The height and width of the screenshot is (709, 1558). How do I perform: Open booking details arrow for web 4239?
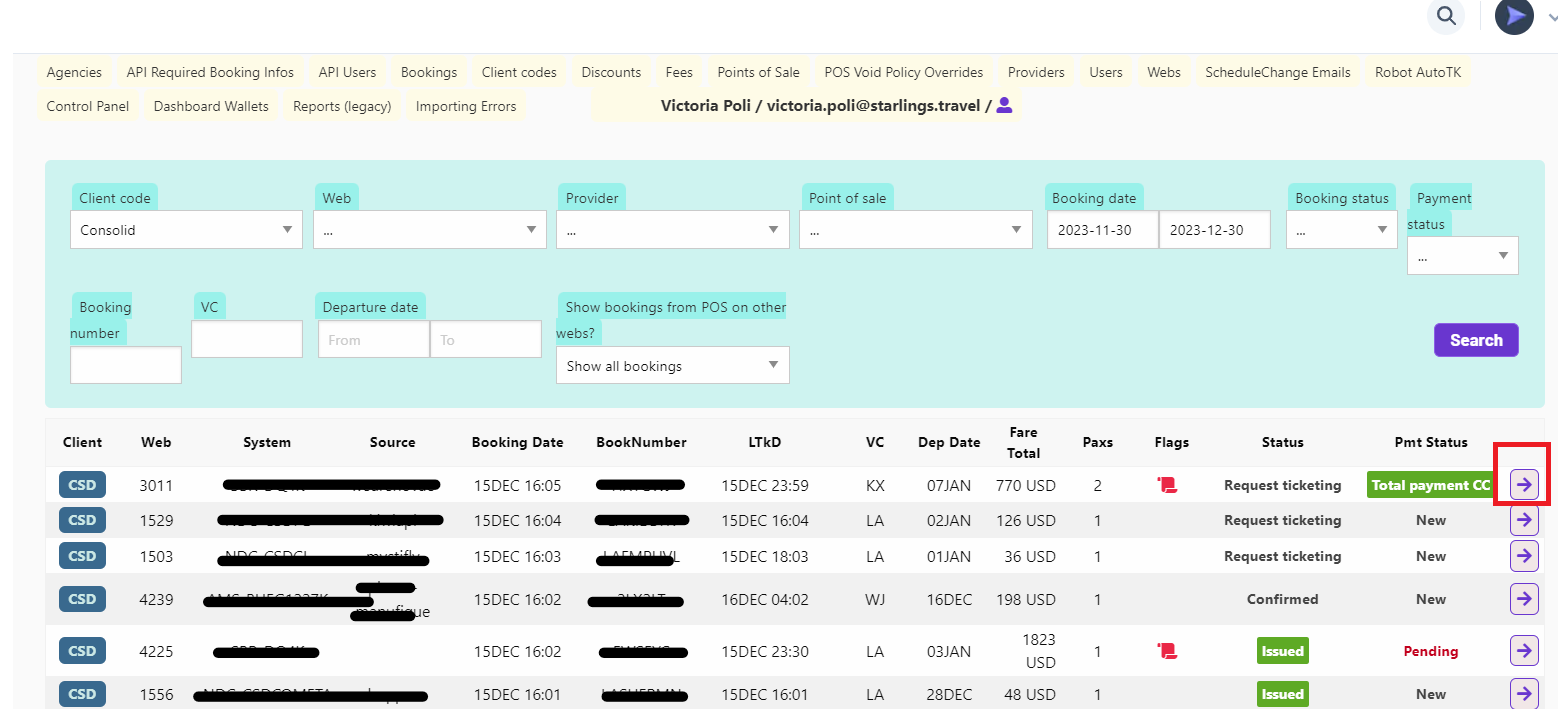click(1523, 599)
